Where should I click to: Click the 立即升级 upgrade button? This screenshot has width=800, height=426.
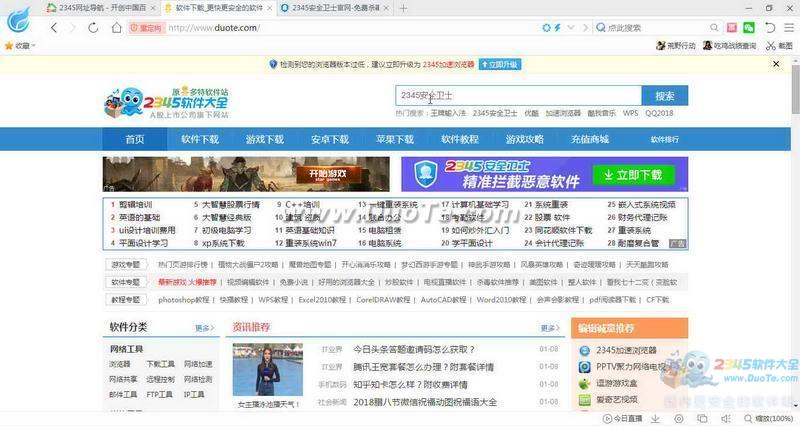(x=500, y=64)
